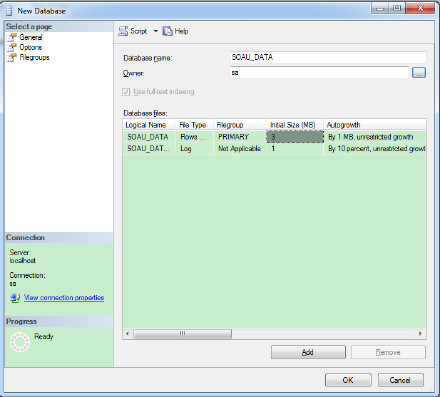Click the Filegroup column header
Viewport: 440px width, 397px height.
coord(240,125)
